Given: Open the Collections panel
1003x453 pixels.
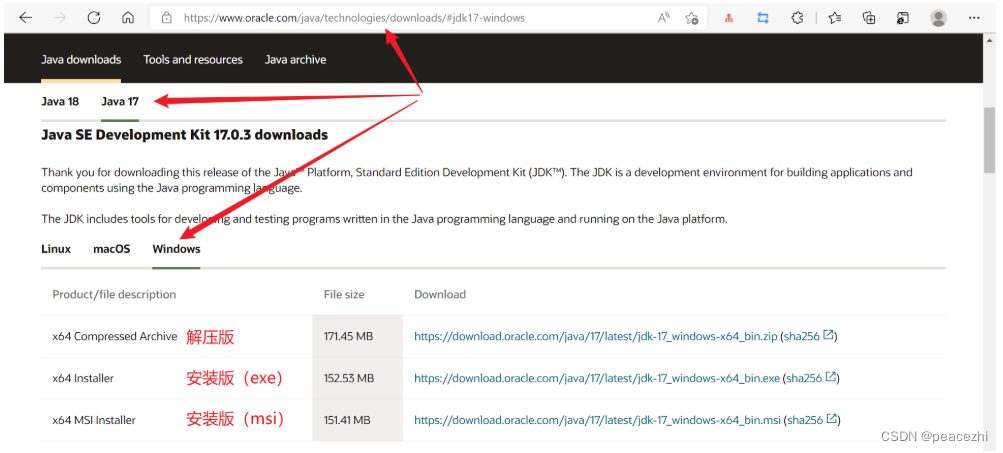Looking at the screenshot, I should [x=869, y=18].
